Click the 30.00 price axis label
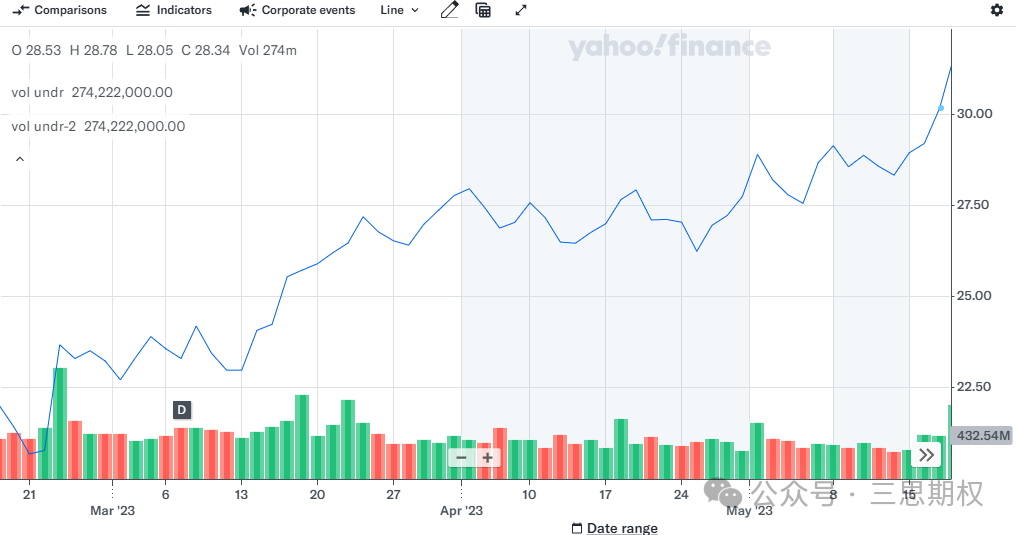The image size is (1016, 535). (x=975, y=114)
